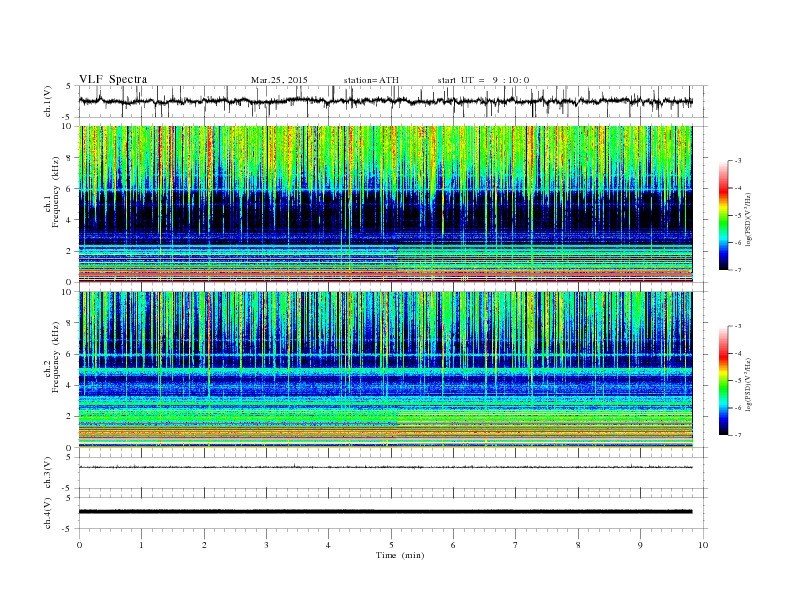The image size is (792, 612).
Task: Select the "Mar.25, 2015" date text
Action: 279,80
